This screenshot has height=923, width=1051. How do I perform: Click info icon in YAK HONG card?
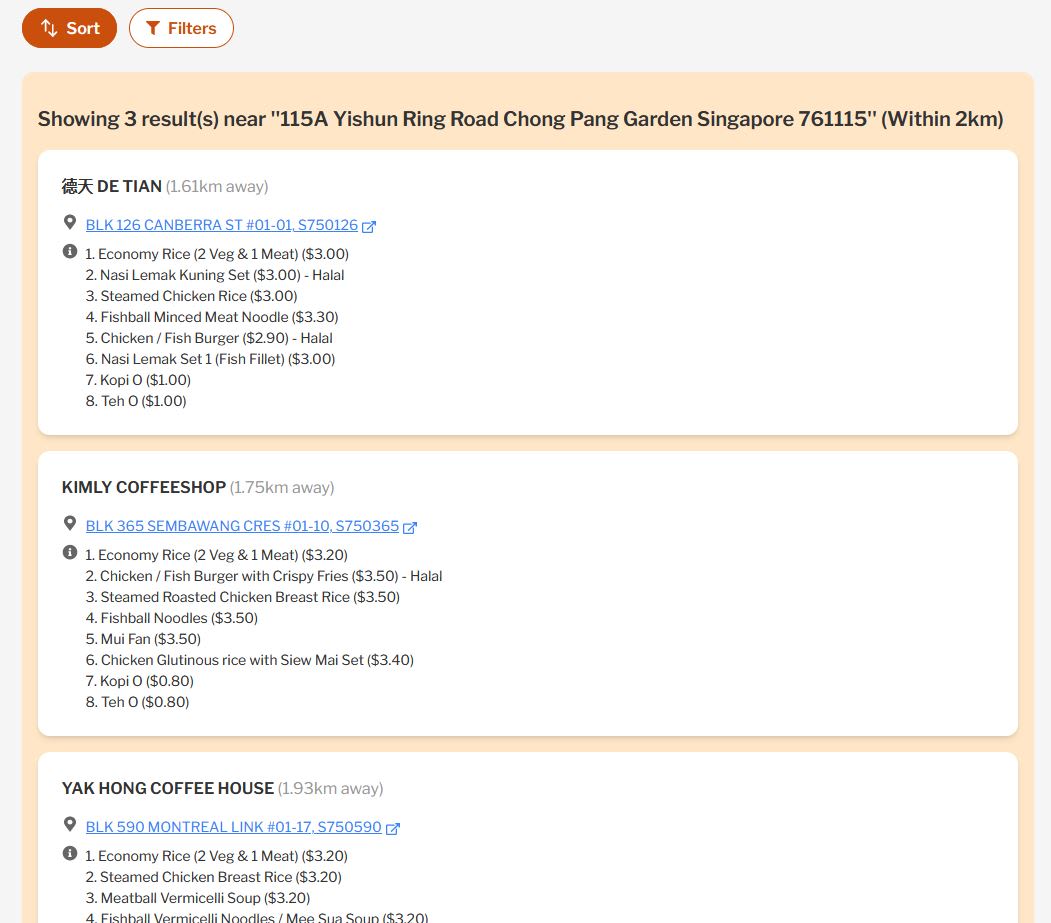[70, 853]
